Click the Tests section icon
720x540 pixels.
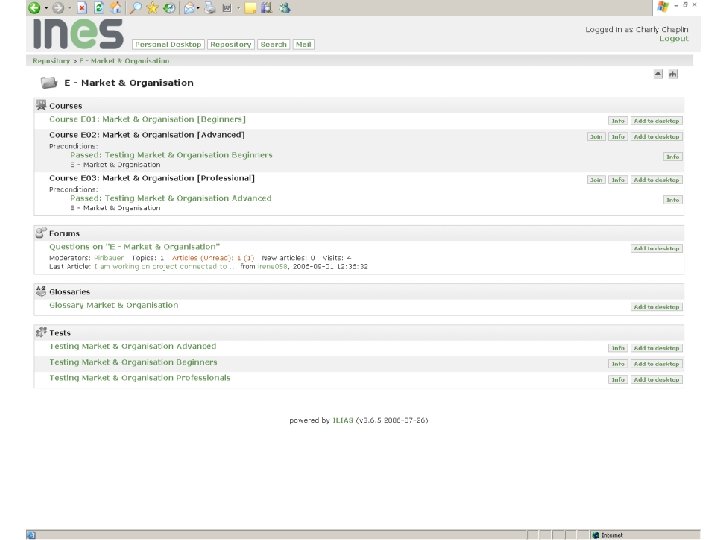41,332
